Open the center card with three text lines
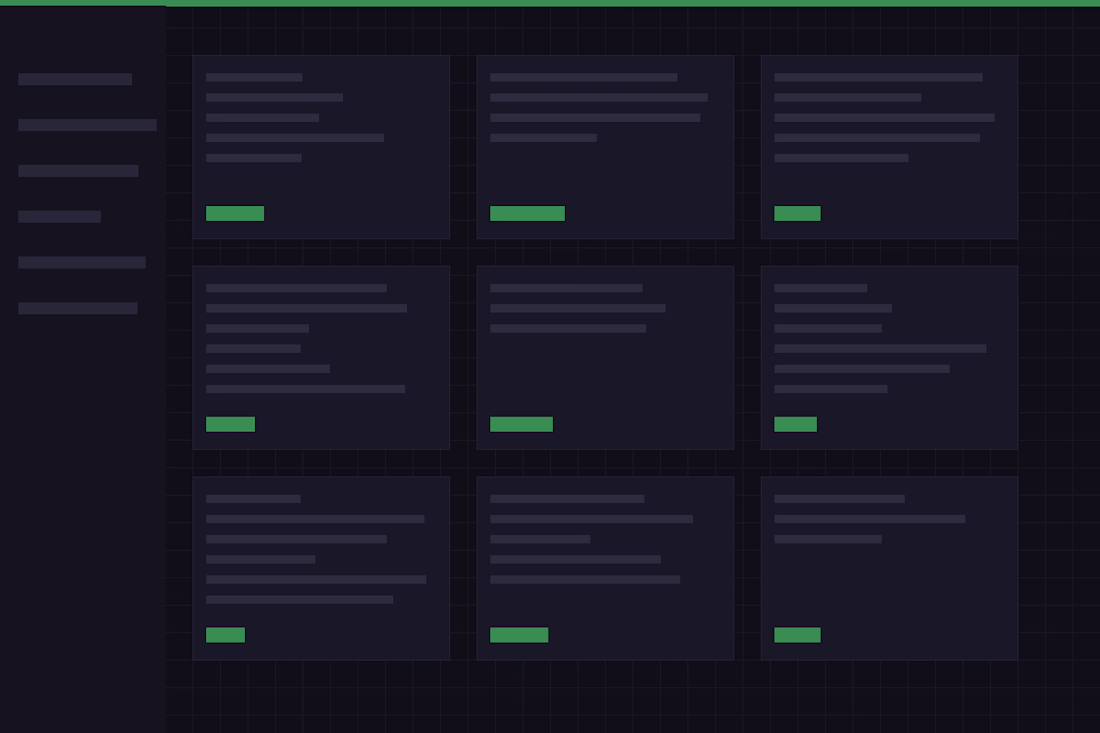Screen dimensions: 1100x733 click(x=605, y=358)
